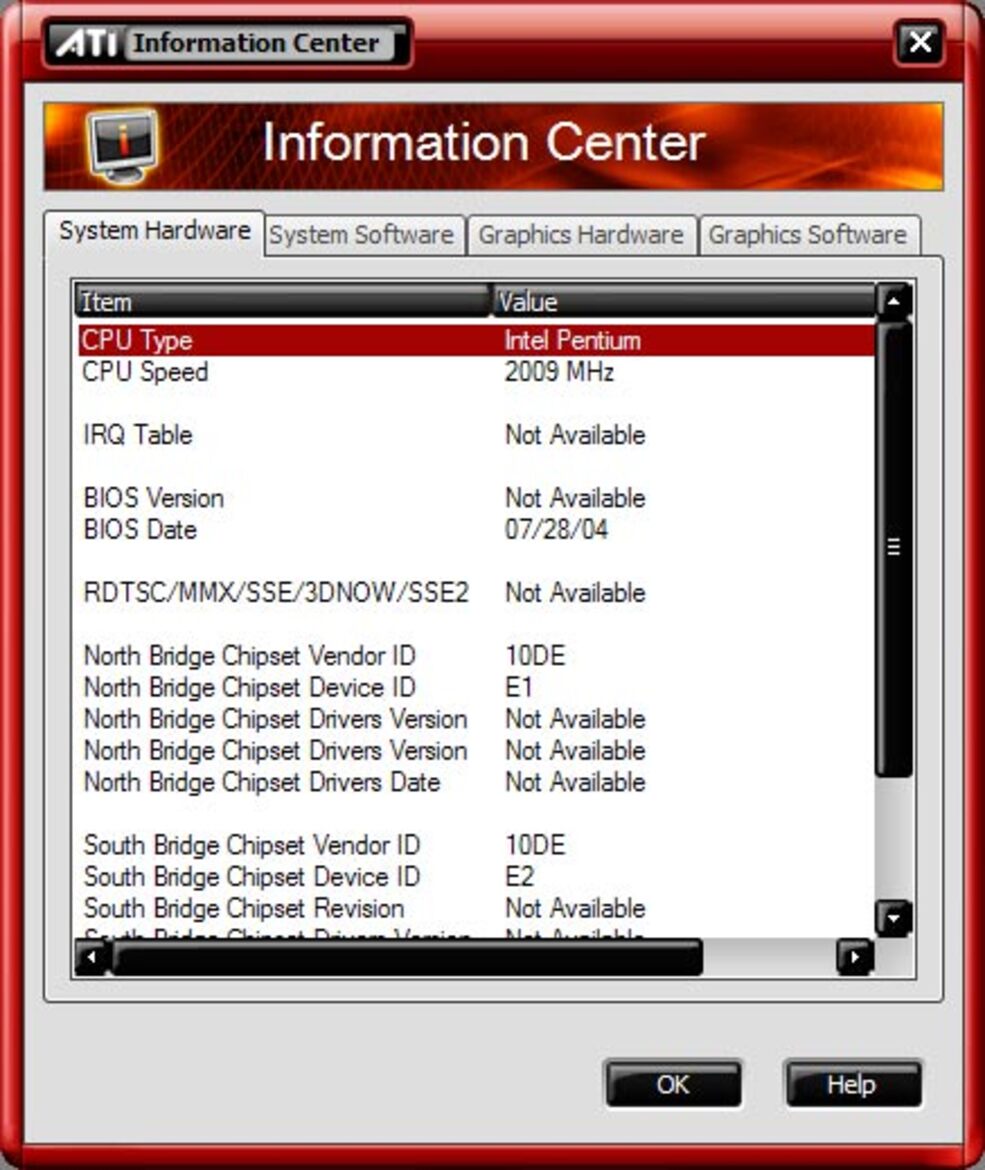985x1170 pixels.
Task: Select North Bridge Chipset Vendor ID row
Action: tap(476, 656)
